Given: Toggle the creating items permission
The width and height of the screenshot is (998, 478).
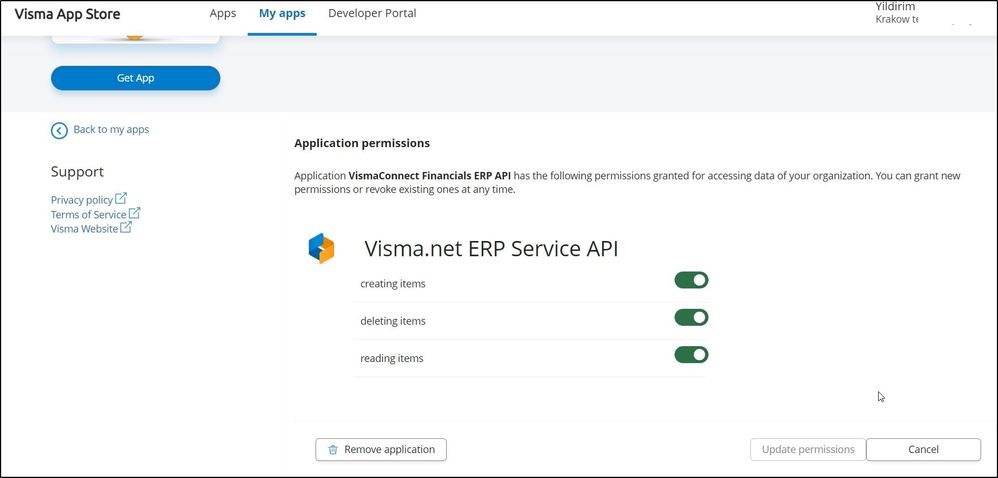Looking at the screenshot, I should (691, 281).
